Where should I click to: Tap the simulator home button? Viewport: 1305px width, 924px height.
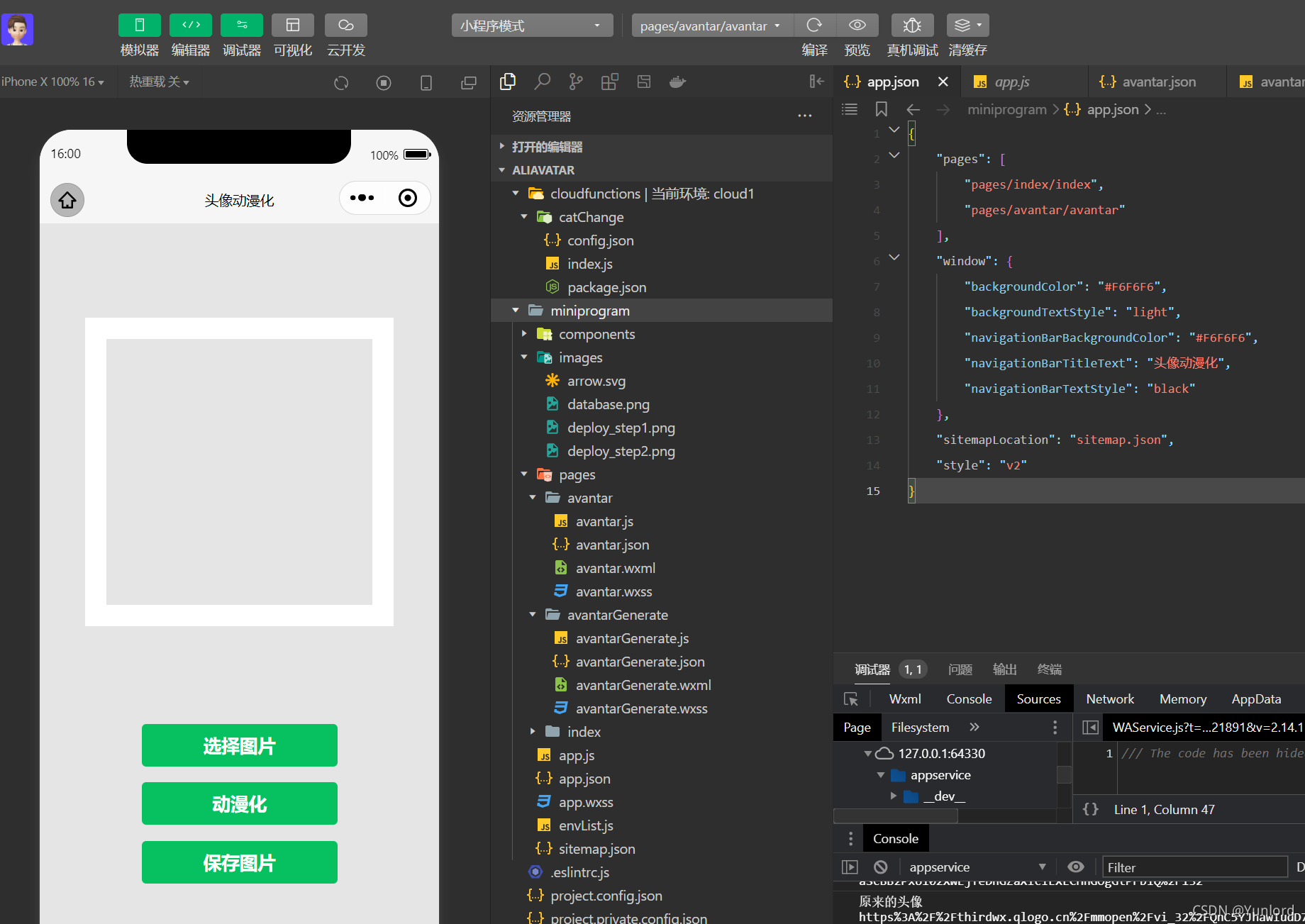click(67, 200)
